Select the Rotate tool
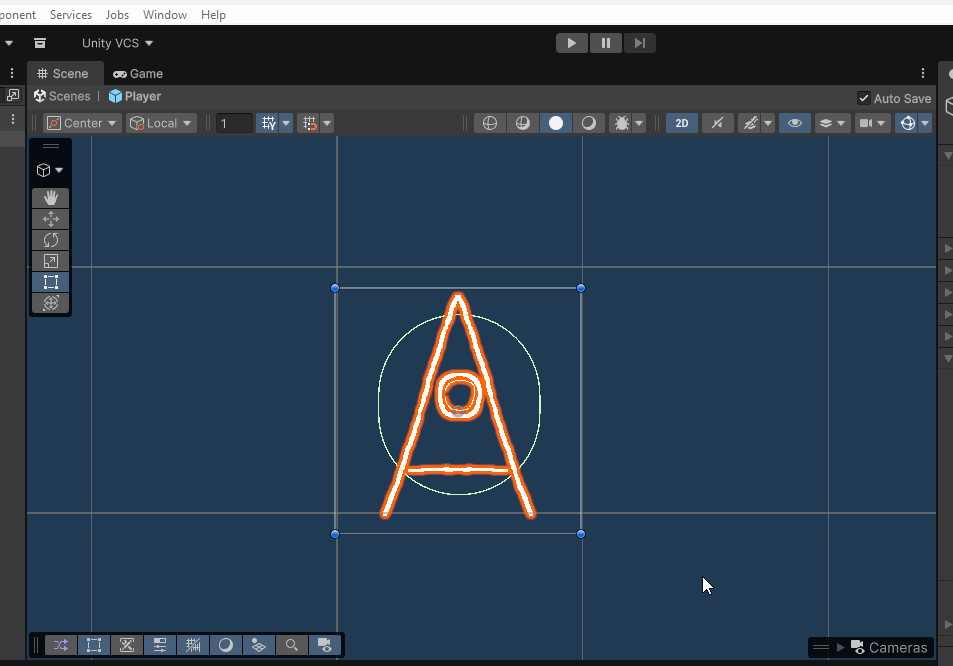Screen dimensions: 953x666 pyautogui.click(x=50, y=240)
